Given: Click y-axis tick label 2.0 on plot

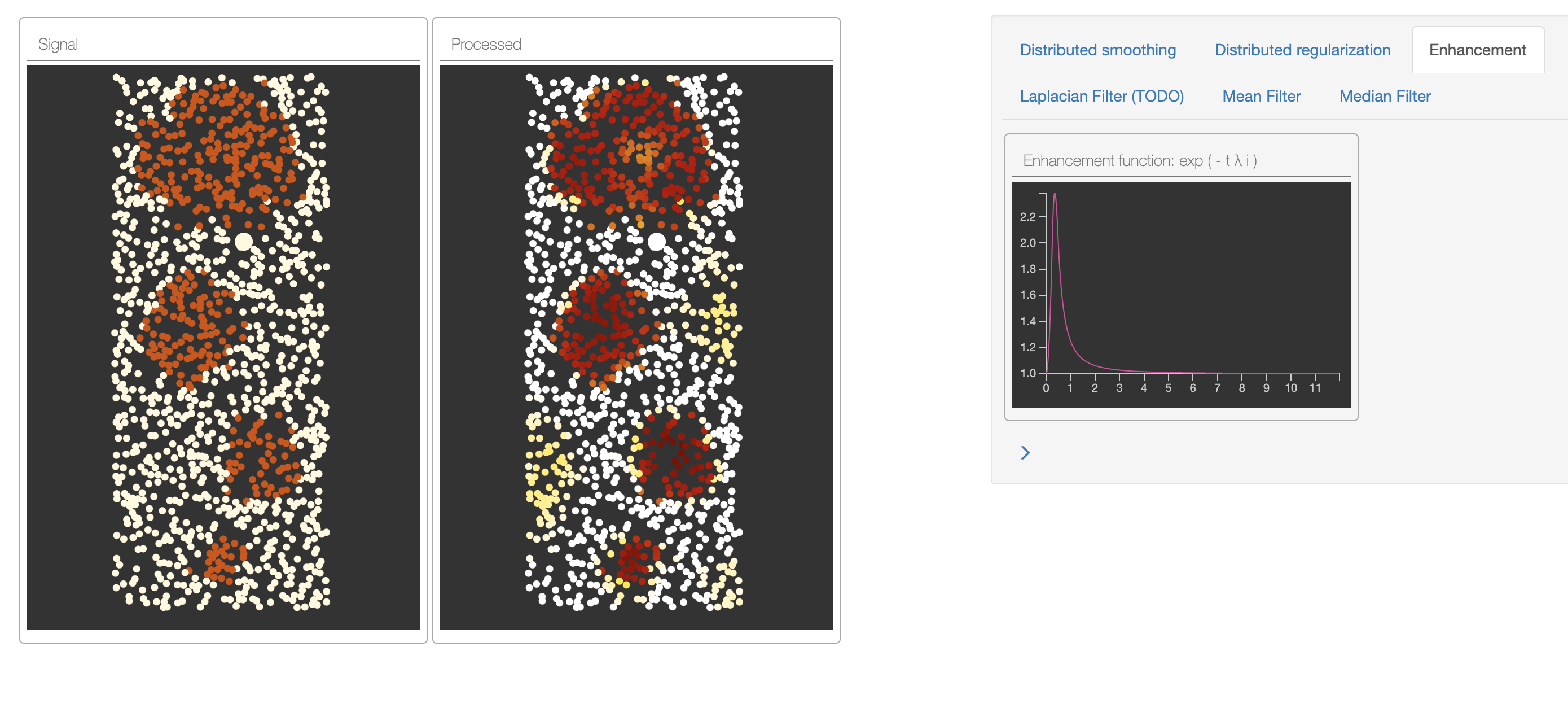Looking at the screenshot, I should pos(1027,243).
